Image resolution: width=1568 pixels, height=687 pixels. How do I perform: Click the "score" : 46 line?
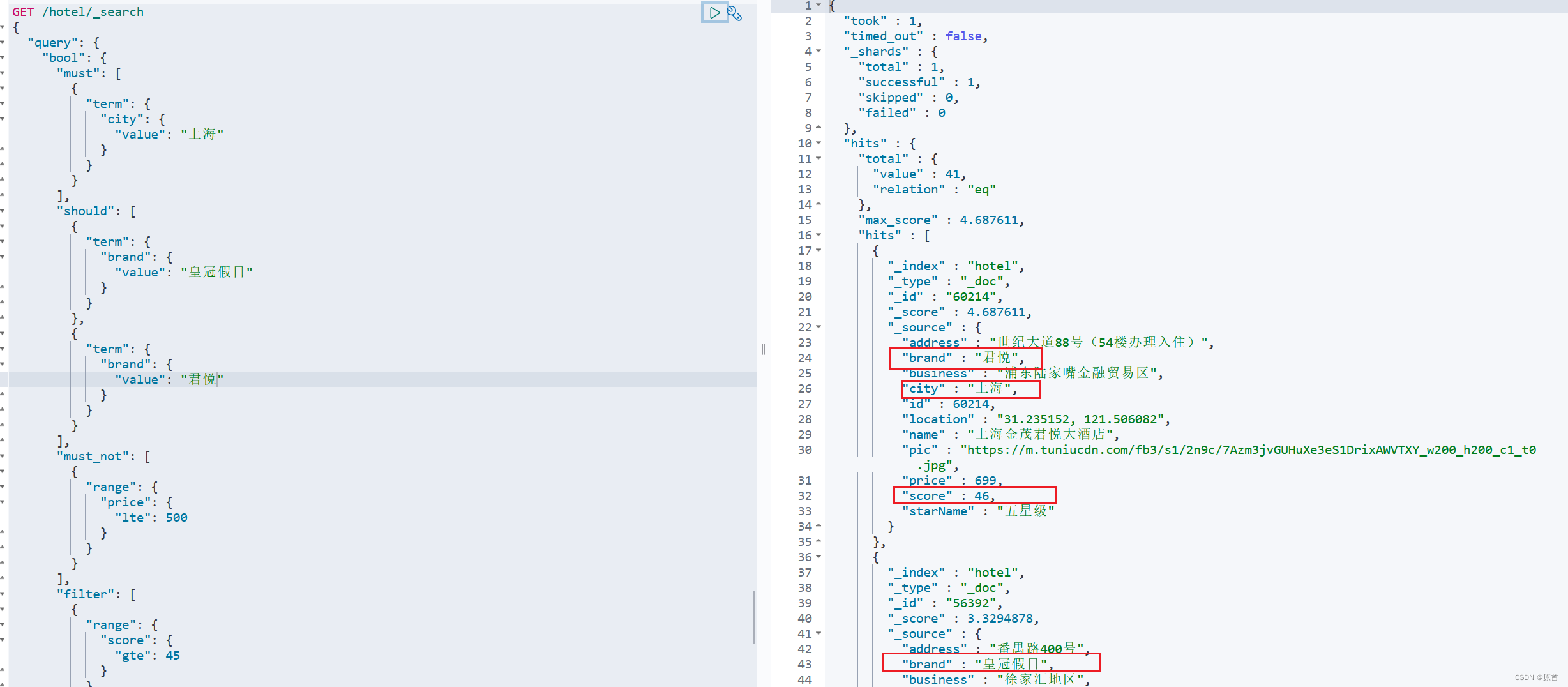click(x=948, y=496)
